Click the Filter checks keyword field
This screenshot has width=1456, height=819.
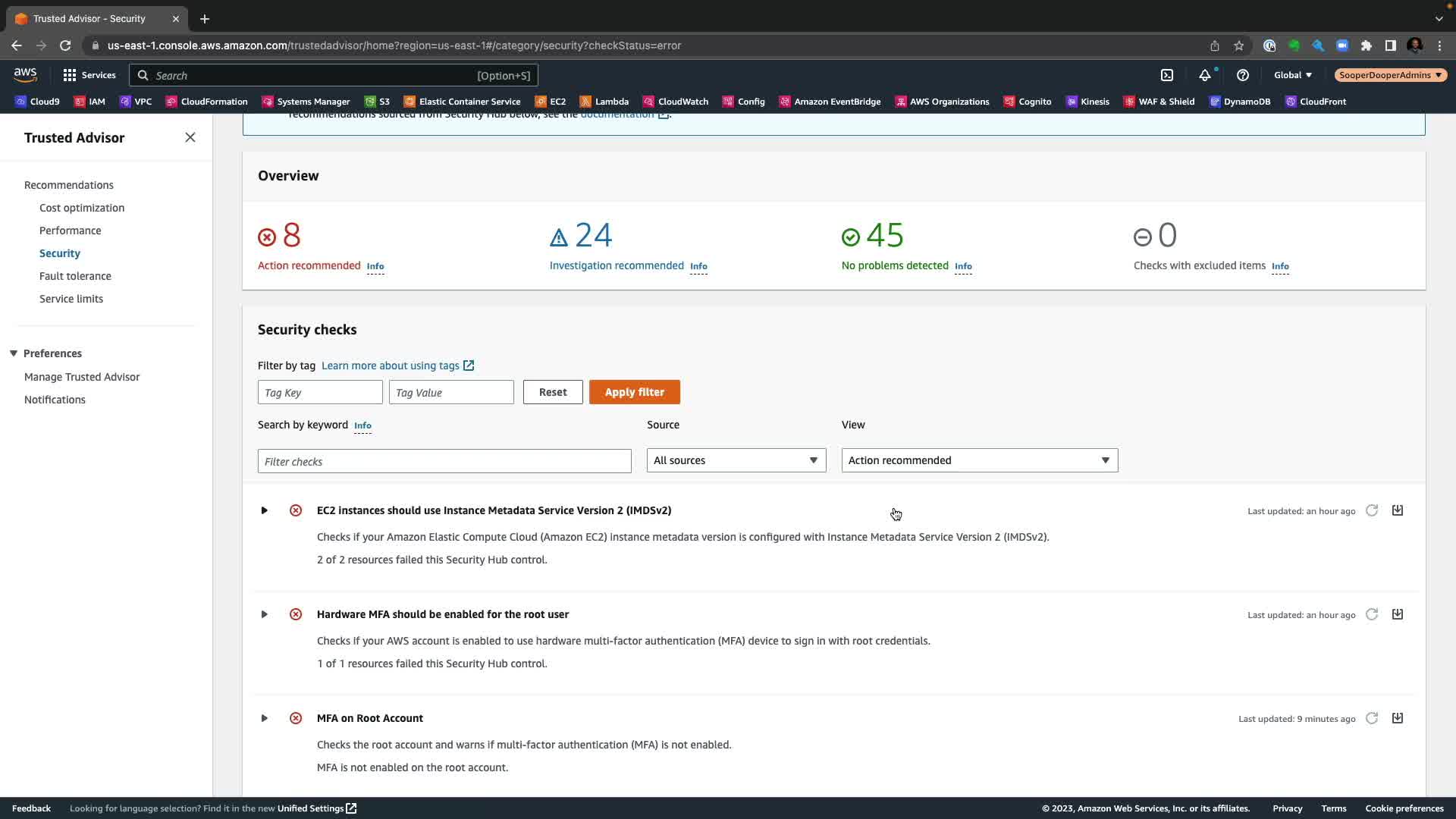click(x=444, y=461)
